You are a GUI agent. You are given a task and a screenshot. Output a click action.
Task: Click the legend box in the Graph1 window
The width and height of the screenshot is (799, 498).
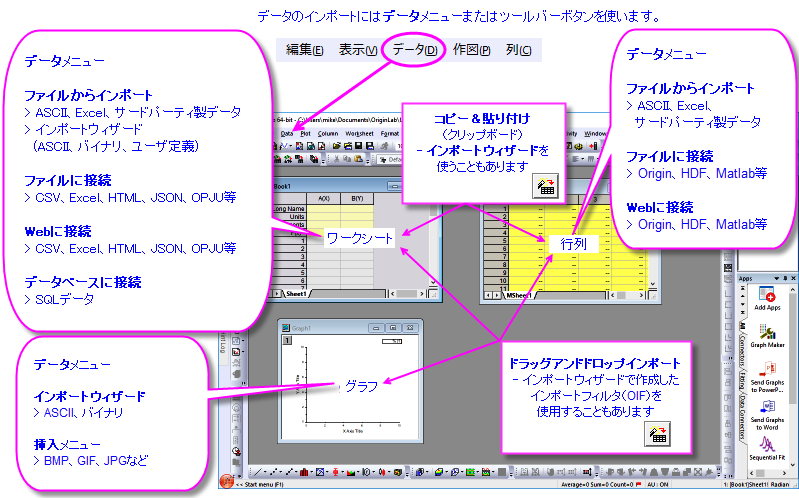[392, 342]
